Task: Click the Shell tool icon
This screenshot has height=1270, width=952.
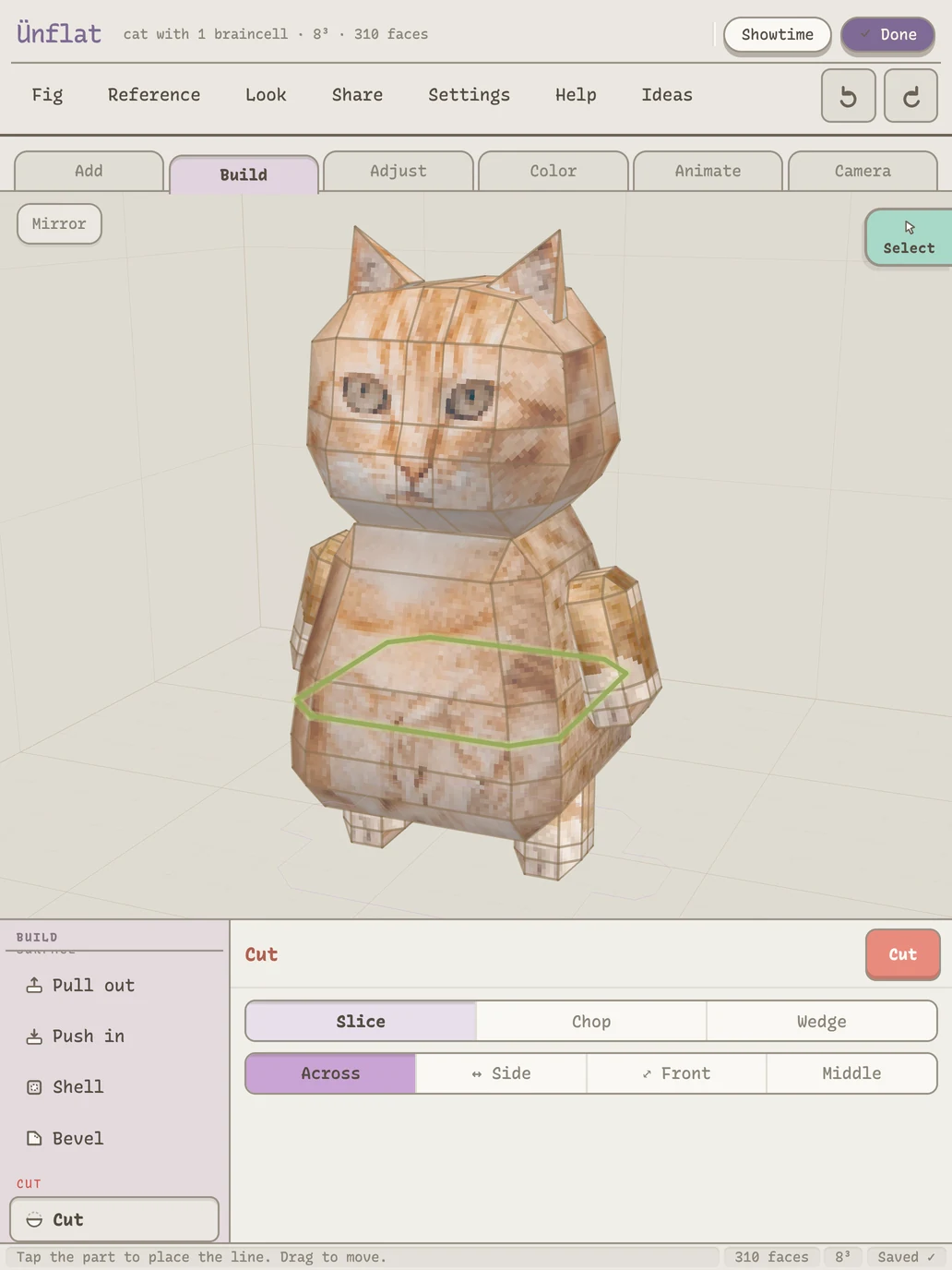Action: click(x=34, y=1087)
